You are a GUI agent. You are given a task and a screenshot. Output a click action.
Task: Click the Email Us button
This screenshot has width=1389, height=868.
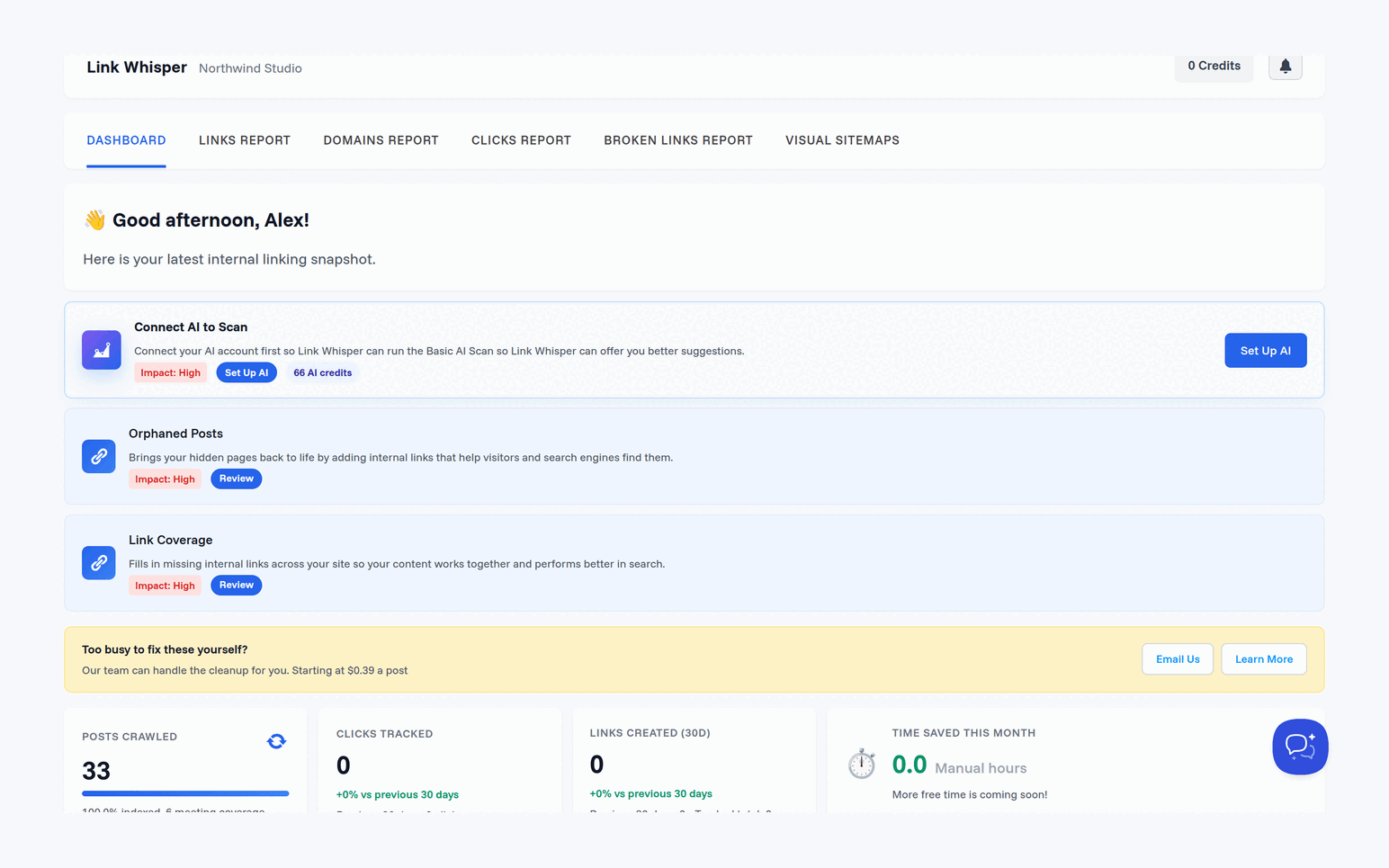(x=1178, y=659)
